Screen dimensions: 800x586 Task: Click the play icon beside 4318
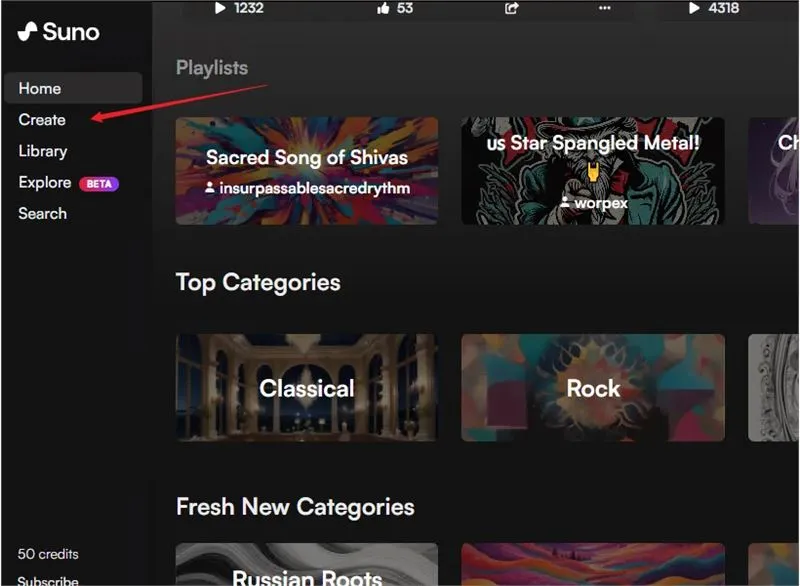[x=694, y=8]
